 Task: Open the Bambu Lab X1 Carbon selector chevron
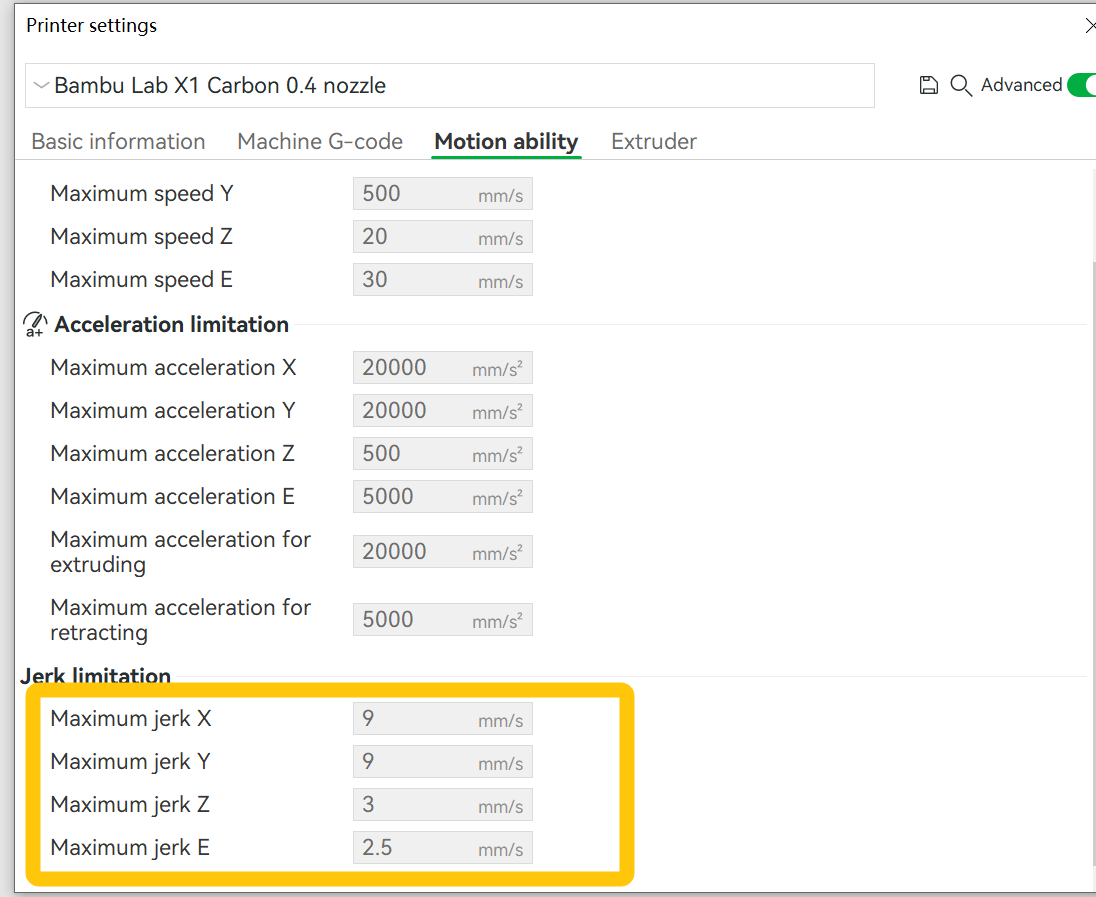[40, 85]
